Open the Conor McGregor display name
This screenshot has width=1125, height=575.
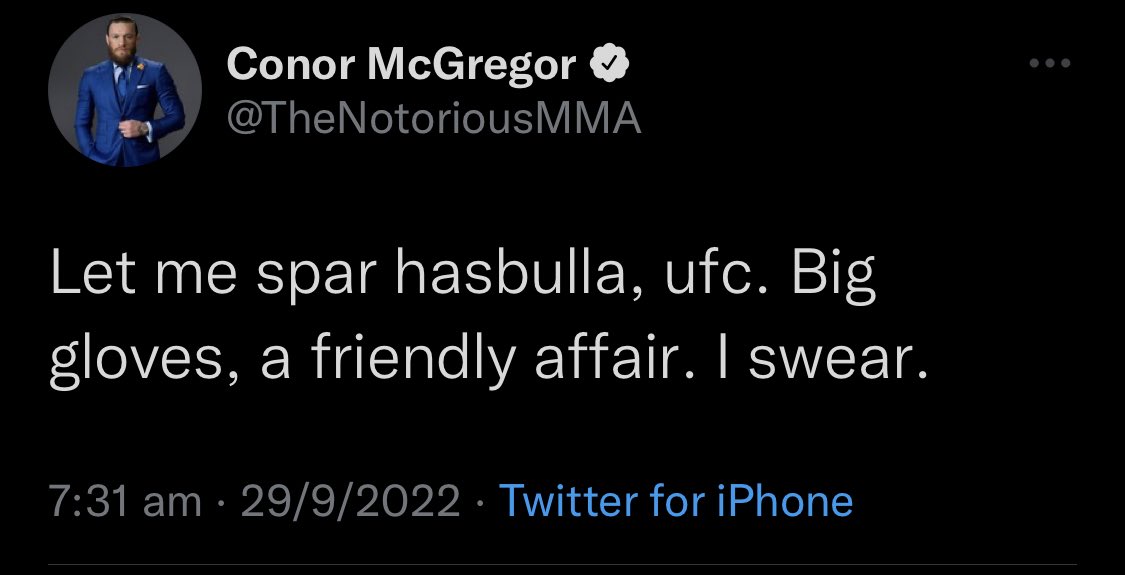point(401,65)
